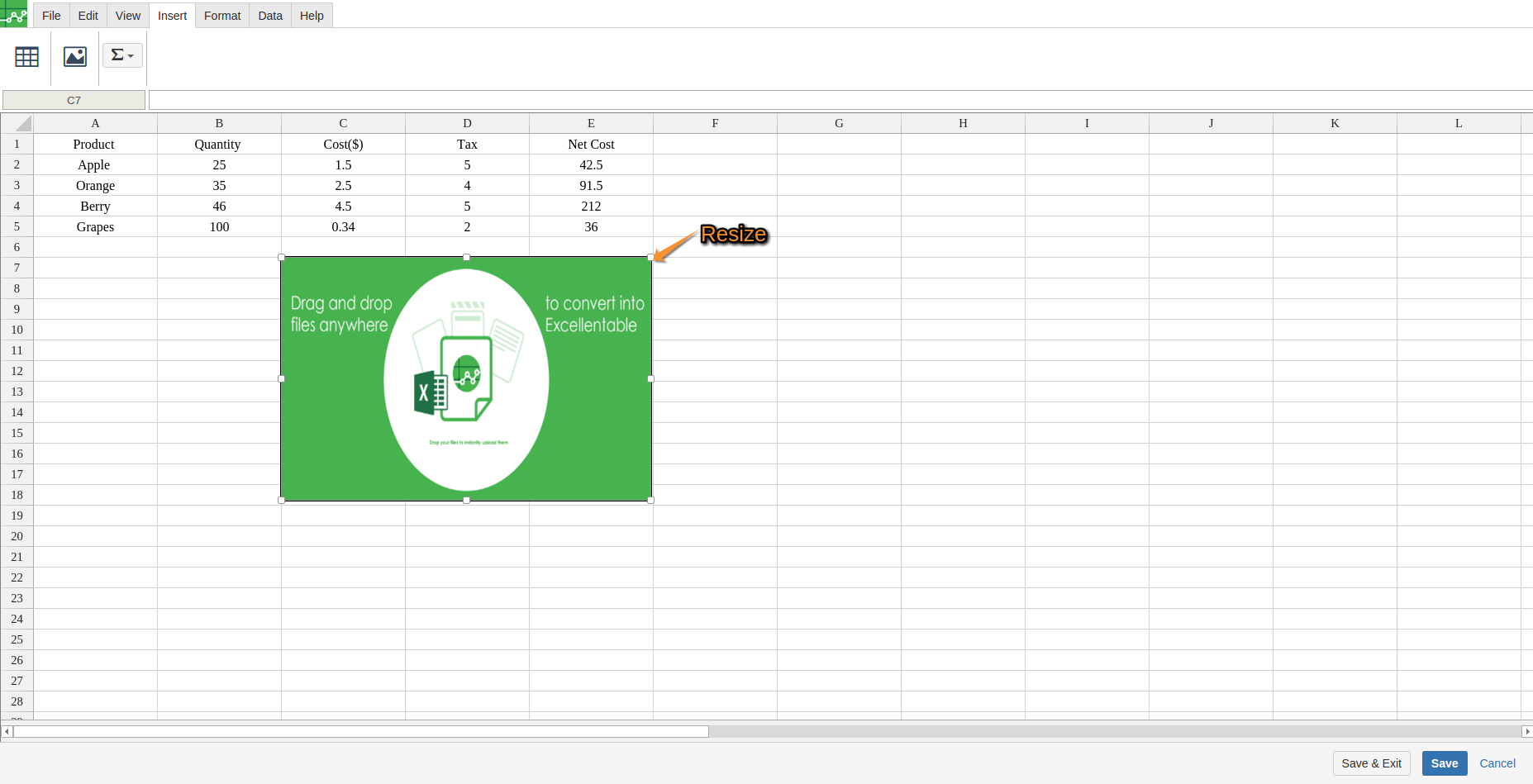Open the View menu
Image resolution: width=1533 pixels, height=784 pixels.
pos(128,16)
